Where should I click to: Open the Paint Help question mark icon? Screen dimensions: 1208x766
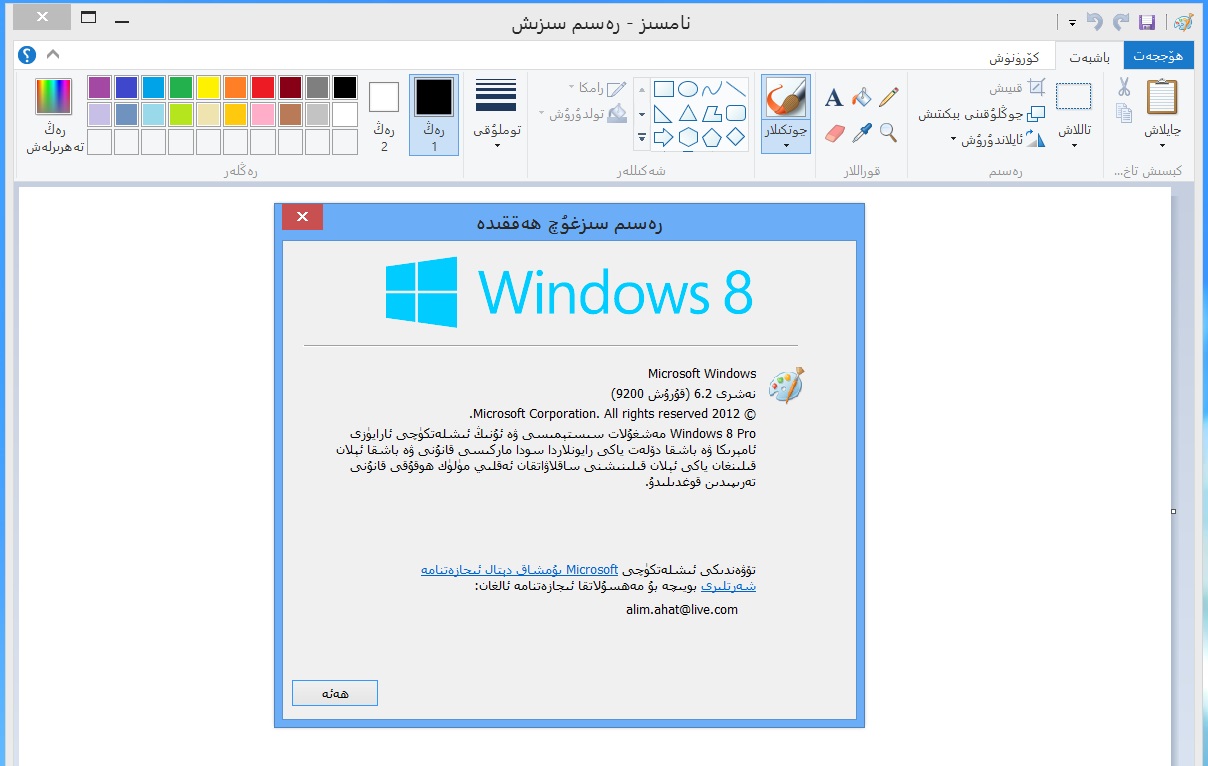(x=27, y=55)
